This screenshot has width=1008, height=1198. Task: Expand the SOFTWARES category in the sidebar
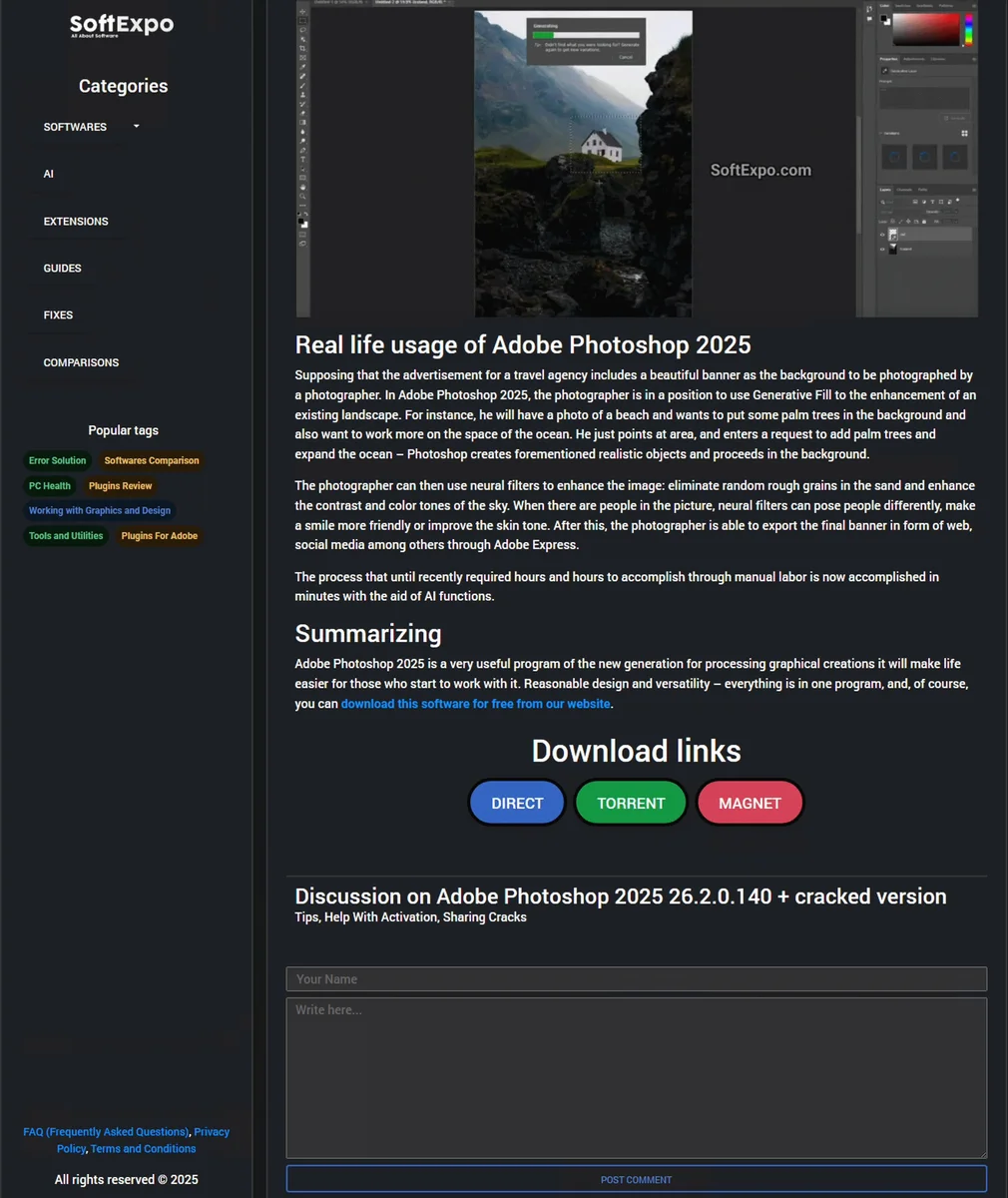(x=90, y=127)
